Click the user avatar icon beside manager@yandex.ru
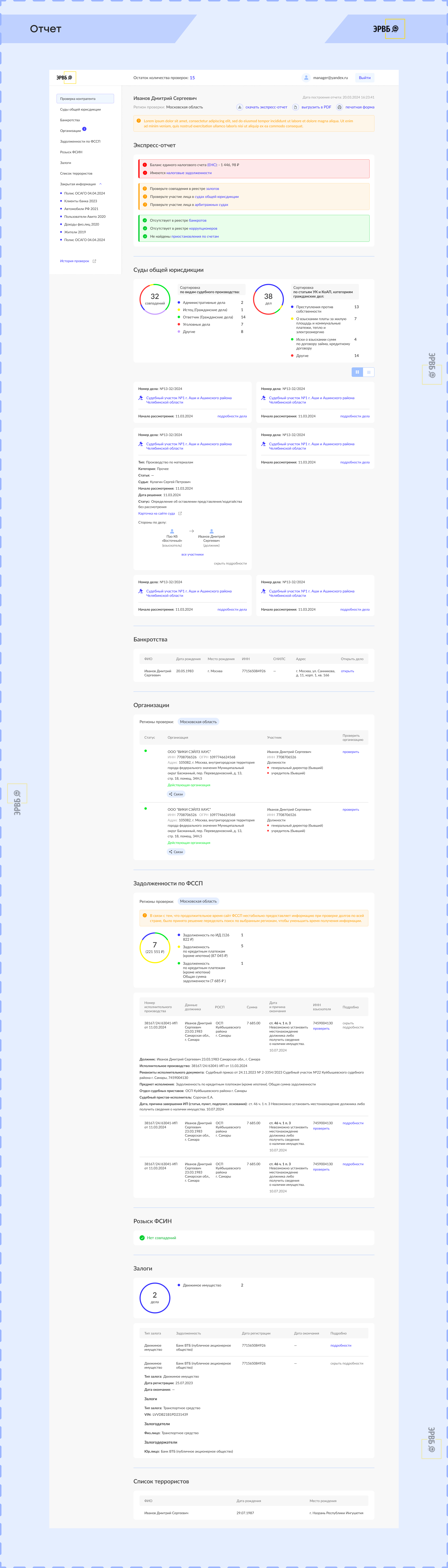The width and height of the screenshot is (448, 1568). tap(306, 78)
